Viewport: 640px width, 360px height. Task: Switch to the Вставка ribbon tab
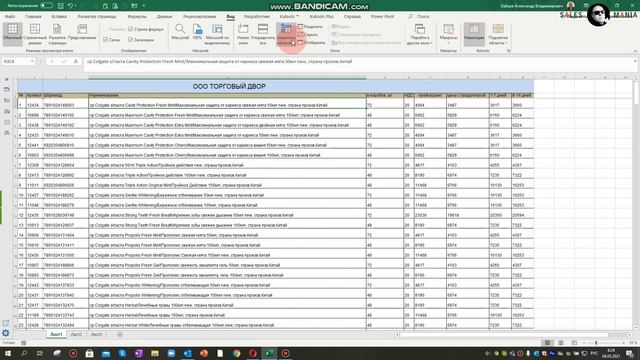(59, 16)
